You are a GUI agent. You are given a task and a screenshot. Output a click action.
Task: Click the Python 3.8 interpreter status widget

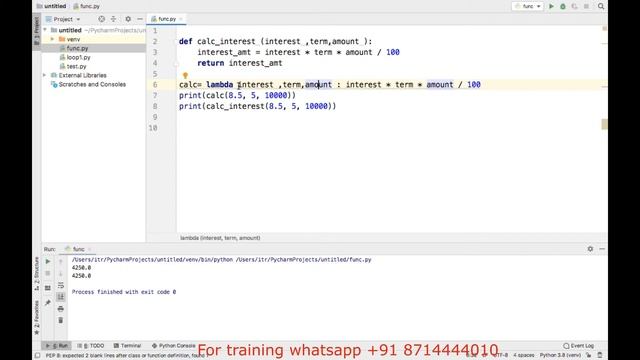pos(560,356)
